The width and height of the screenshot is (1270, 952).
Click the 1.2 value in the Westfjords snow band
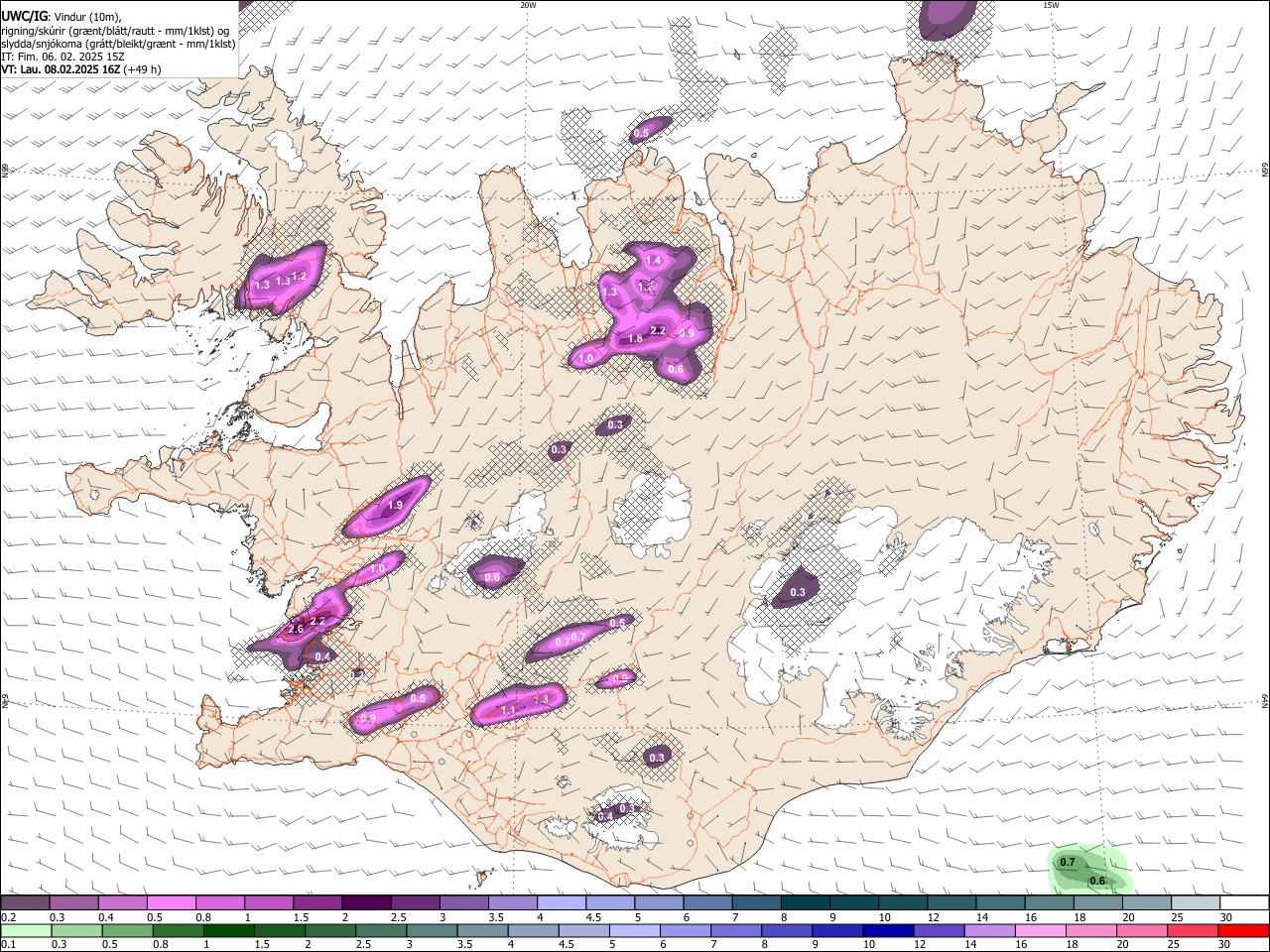point(299,277)
